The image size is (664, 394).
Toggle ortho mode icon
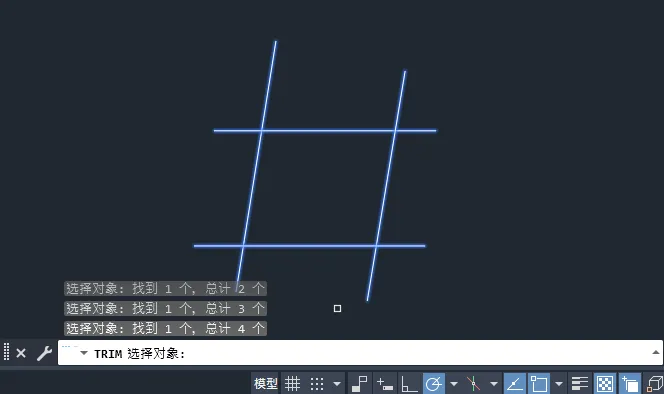409,384
